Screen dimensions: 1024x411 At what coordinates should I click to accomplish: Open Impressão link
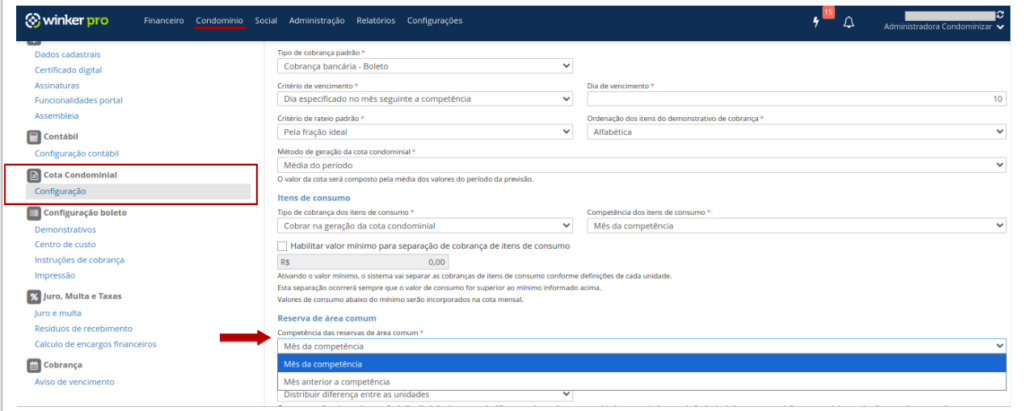point(55,276)
